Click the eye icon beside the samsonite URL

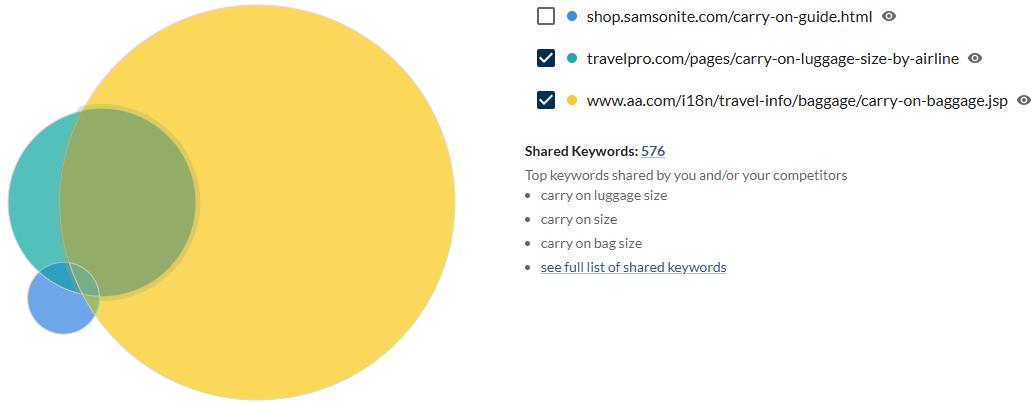point(889,16)
